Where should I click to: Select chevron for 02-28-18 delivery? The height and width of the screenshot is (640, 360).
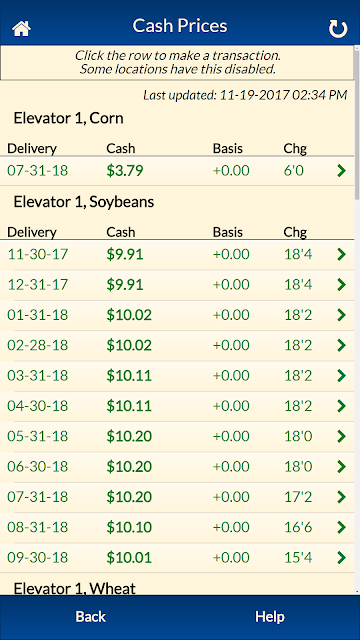click(x=342, y=345)
